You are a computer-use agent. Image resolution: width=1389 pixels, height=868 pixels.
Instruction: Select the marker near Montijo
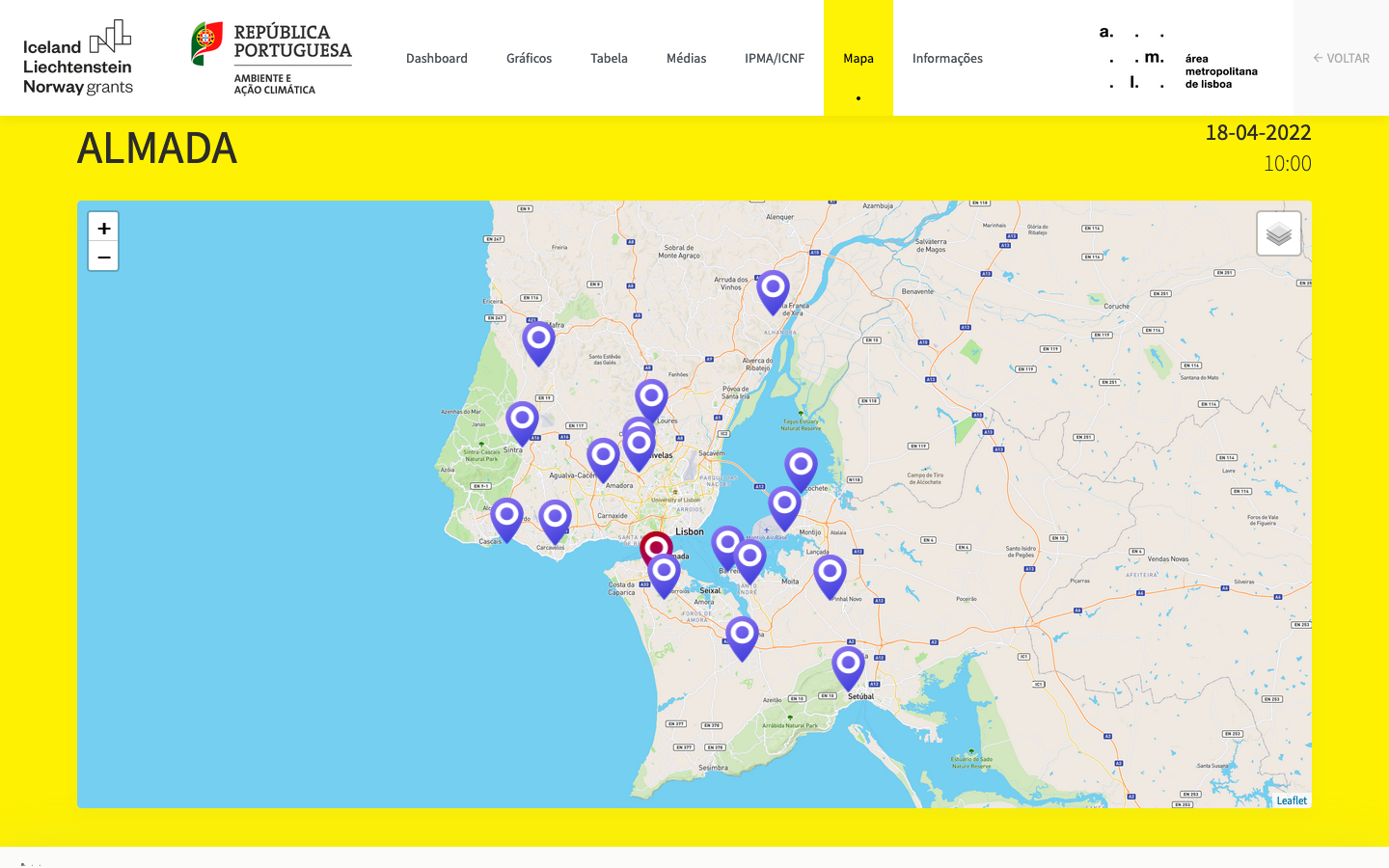[x=784, y=508]
